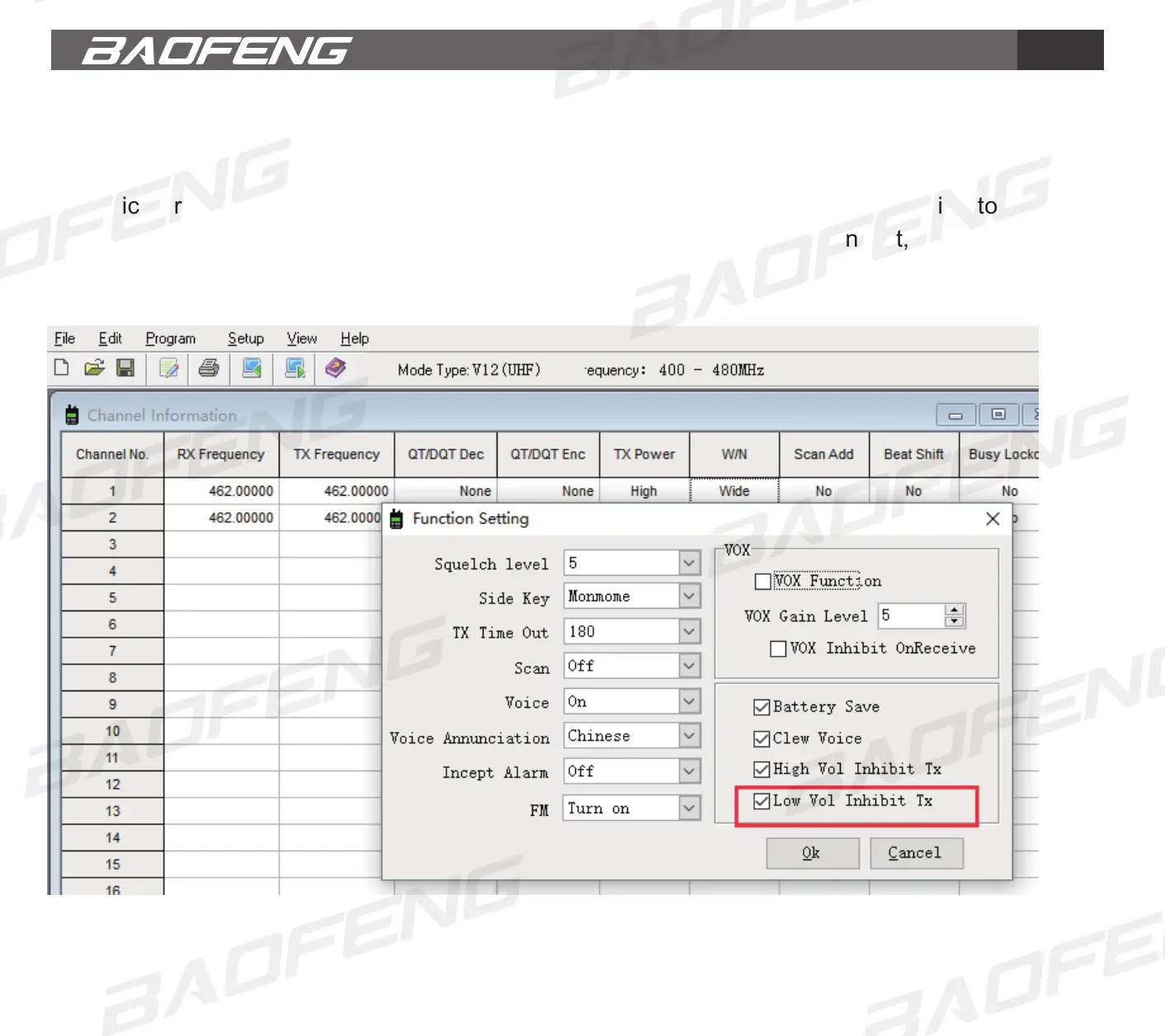
Task: Create a new file with the blank page icon
Action: click(61, 368)
